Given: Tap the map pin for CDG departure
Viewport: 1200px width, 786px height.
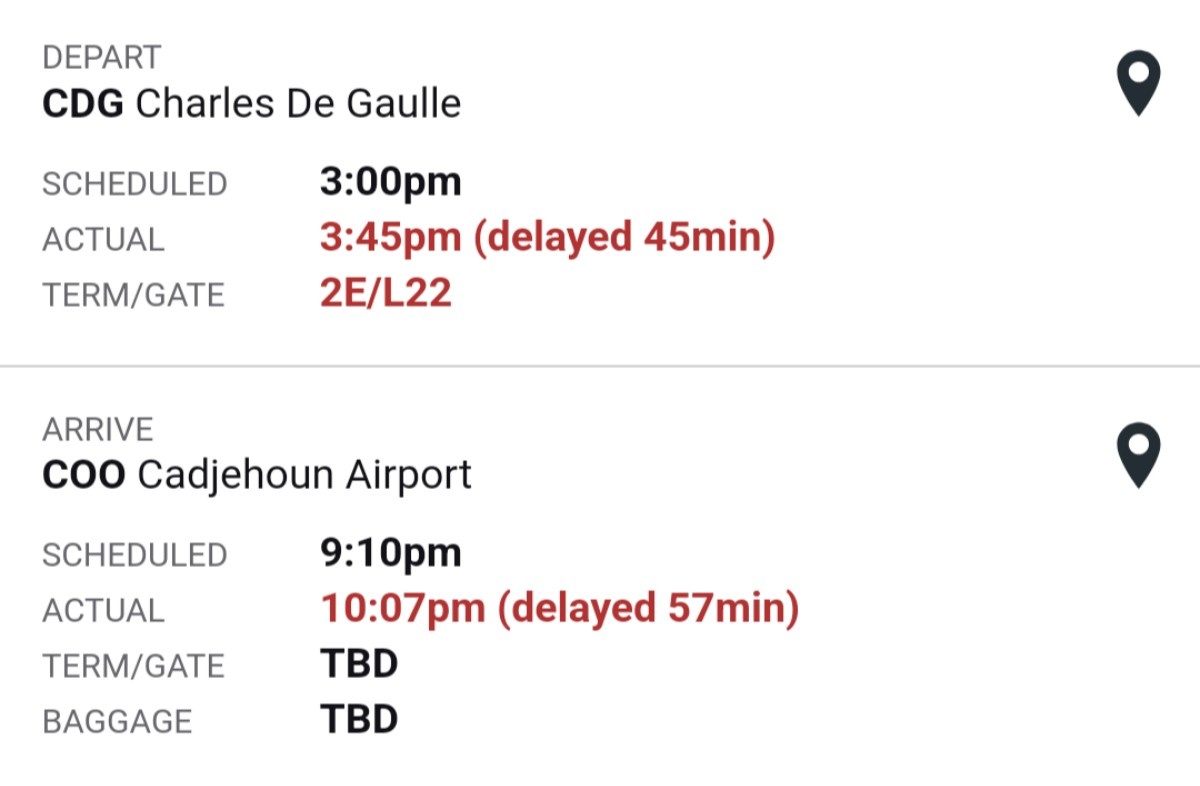Looking at the screenshot, I should [x=1138, y=83].
